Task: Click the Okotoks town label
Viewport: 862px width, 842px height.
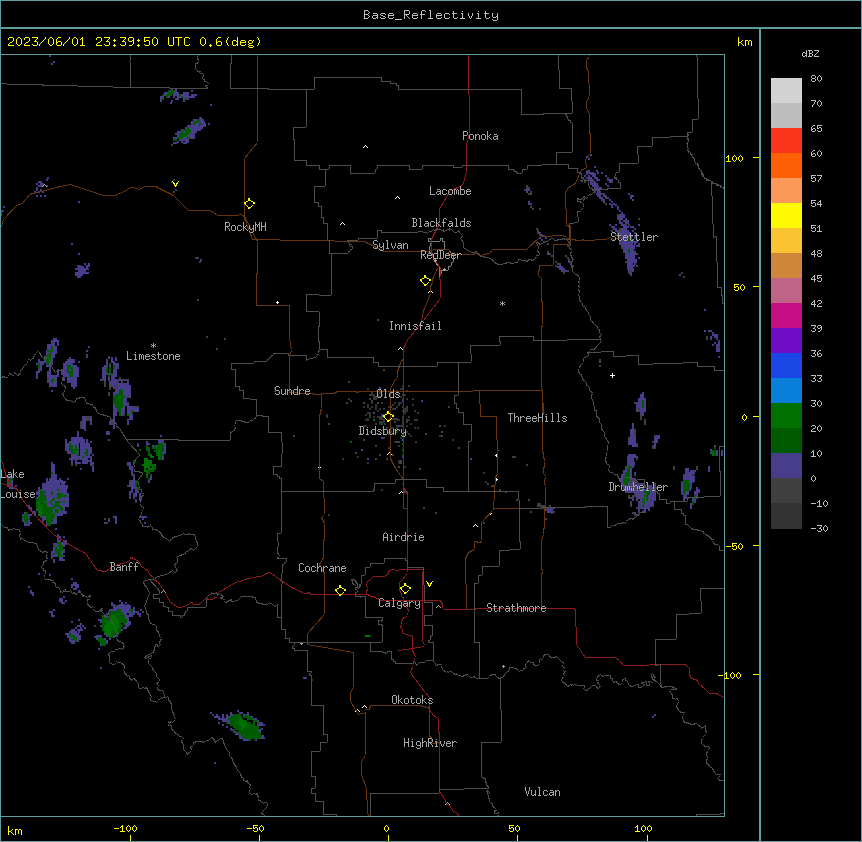Action: (412, 700)
